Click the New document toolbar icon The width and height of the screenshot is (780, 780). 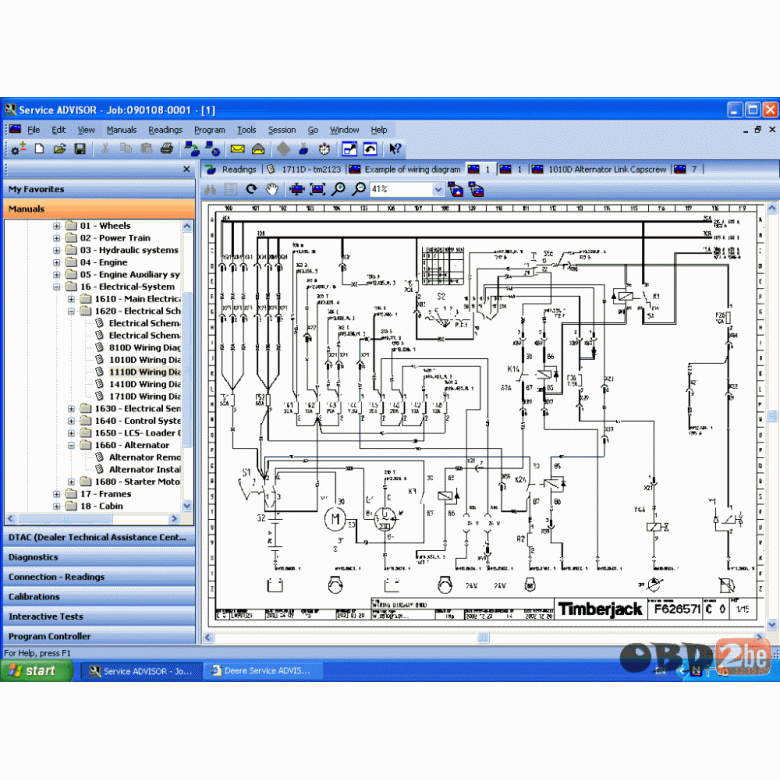point(39,149)
